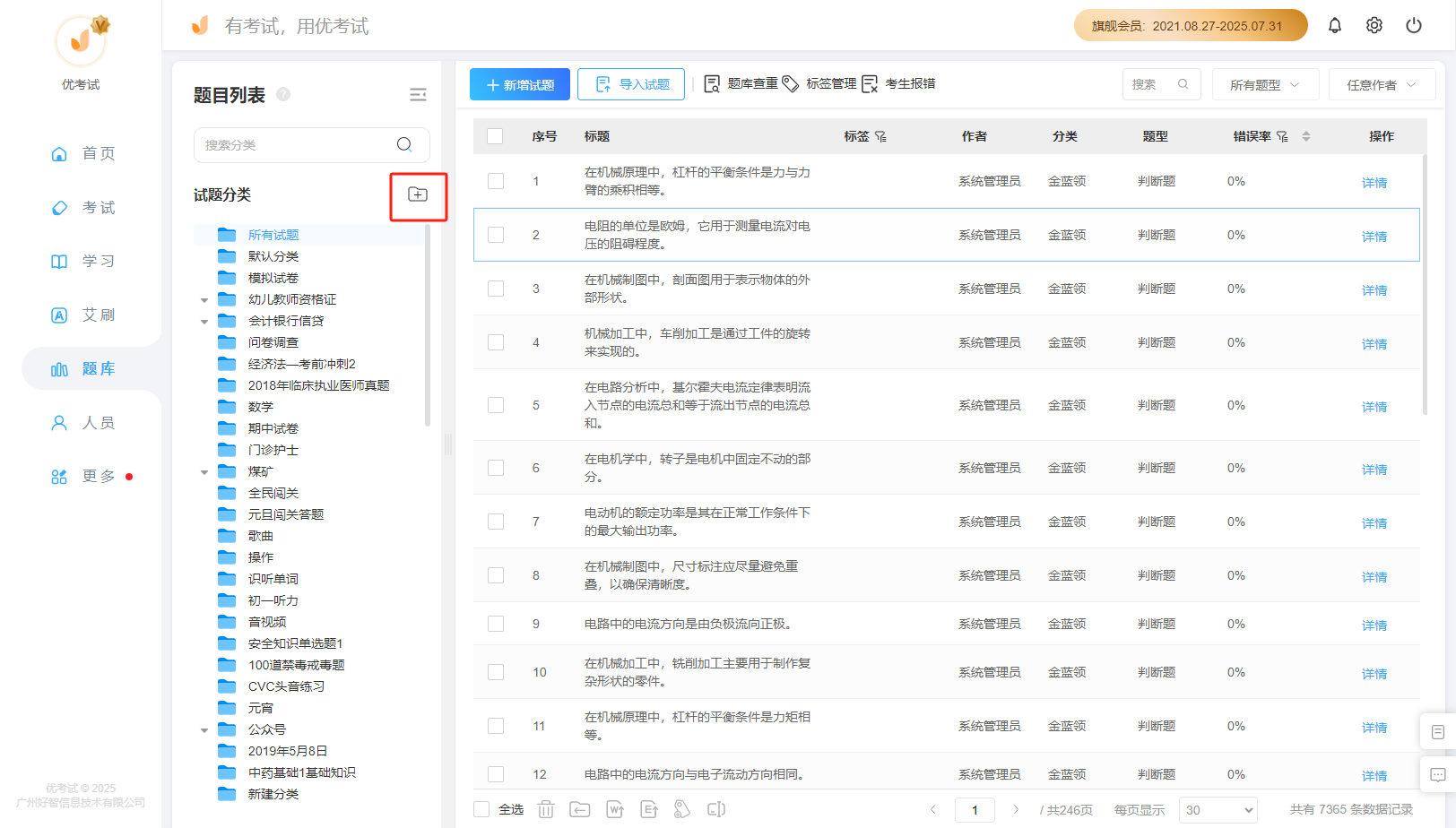Click the 标签 filter icon
This screenshot has height=828, width=1456.
pyautogui.click(x=881, y=136)
